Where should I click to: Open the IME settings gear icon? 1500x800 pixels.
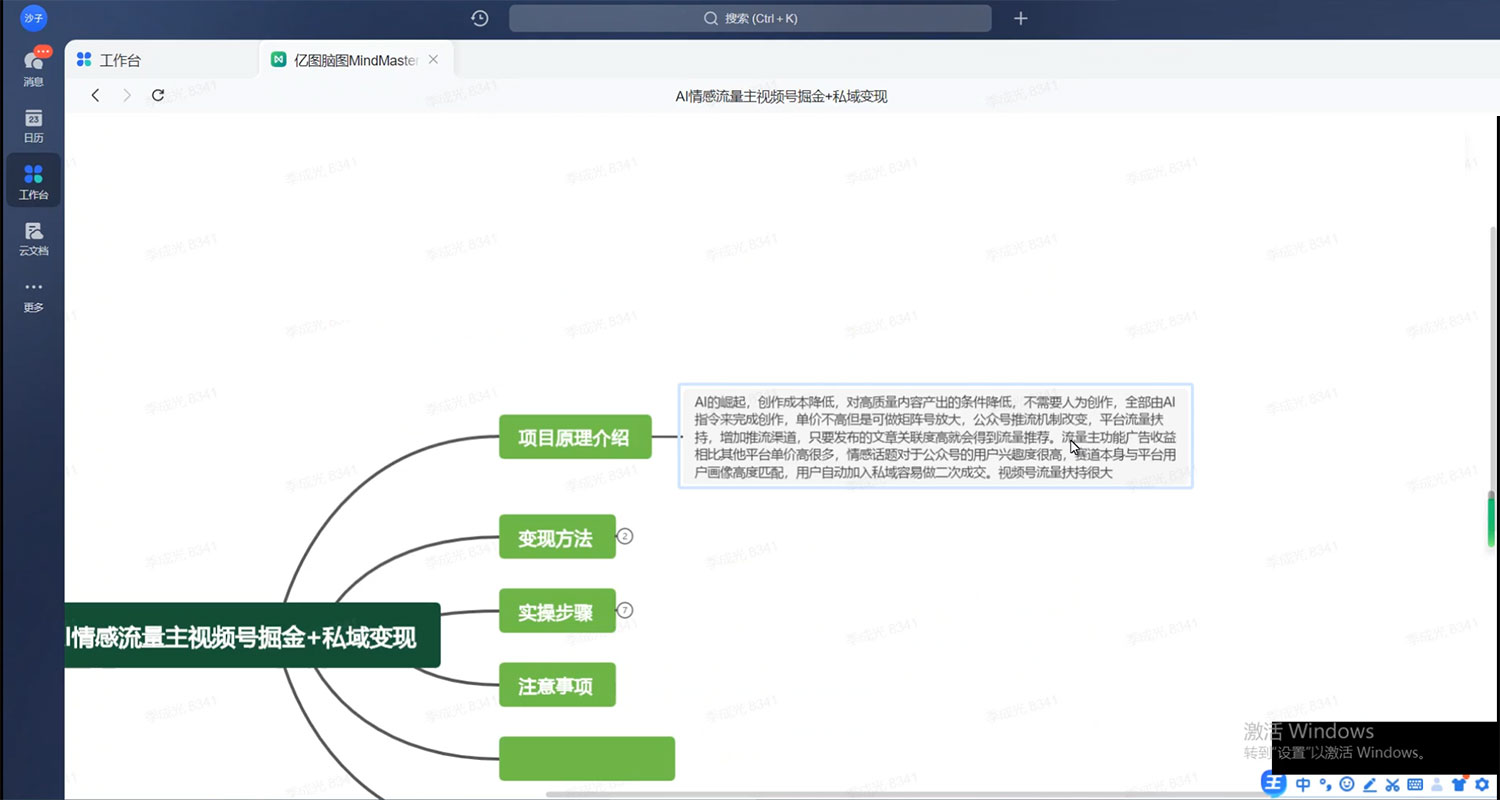click(1482, 785)
